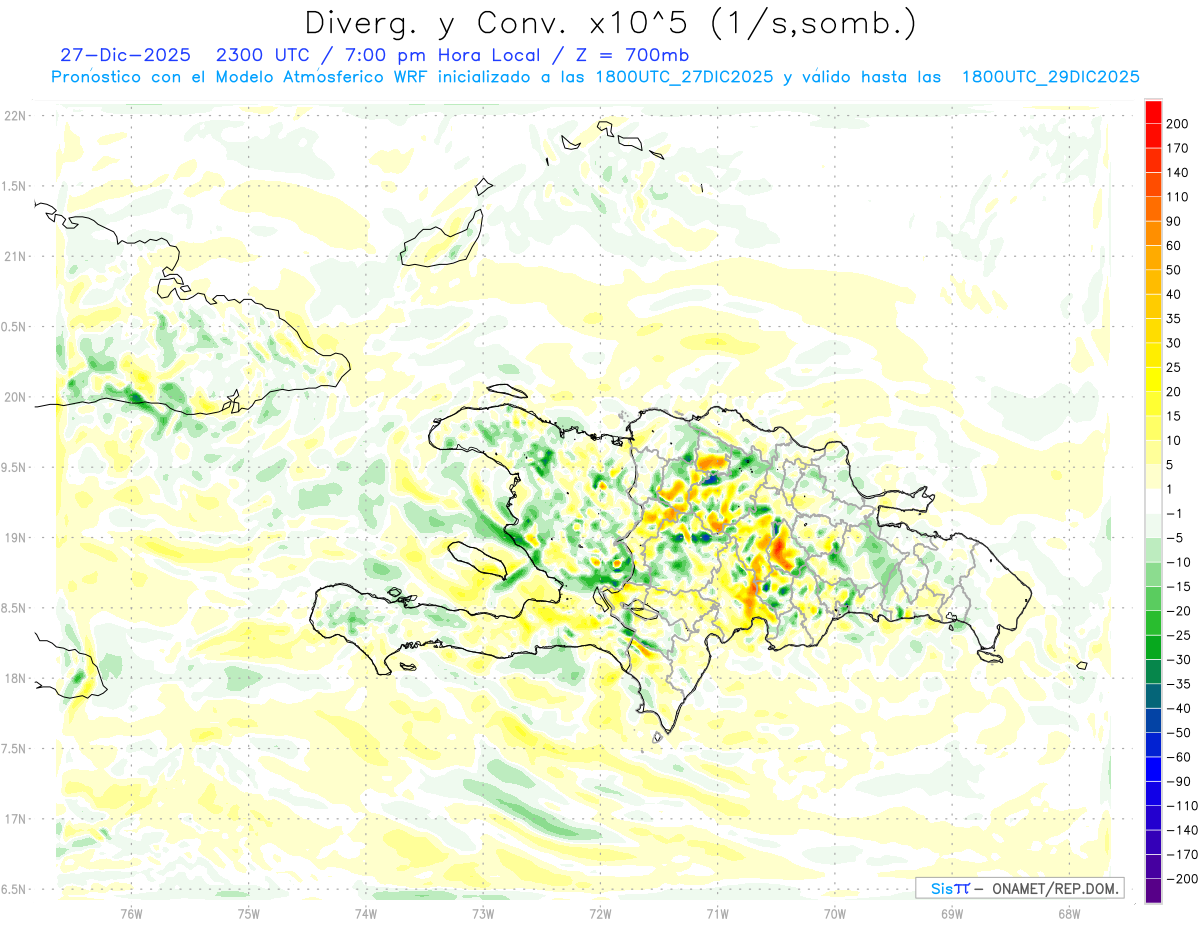Click the "18N" latitude label
The width and height of the screenshot is (1200, 927).
coord(14,679)
